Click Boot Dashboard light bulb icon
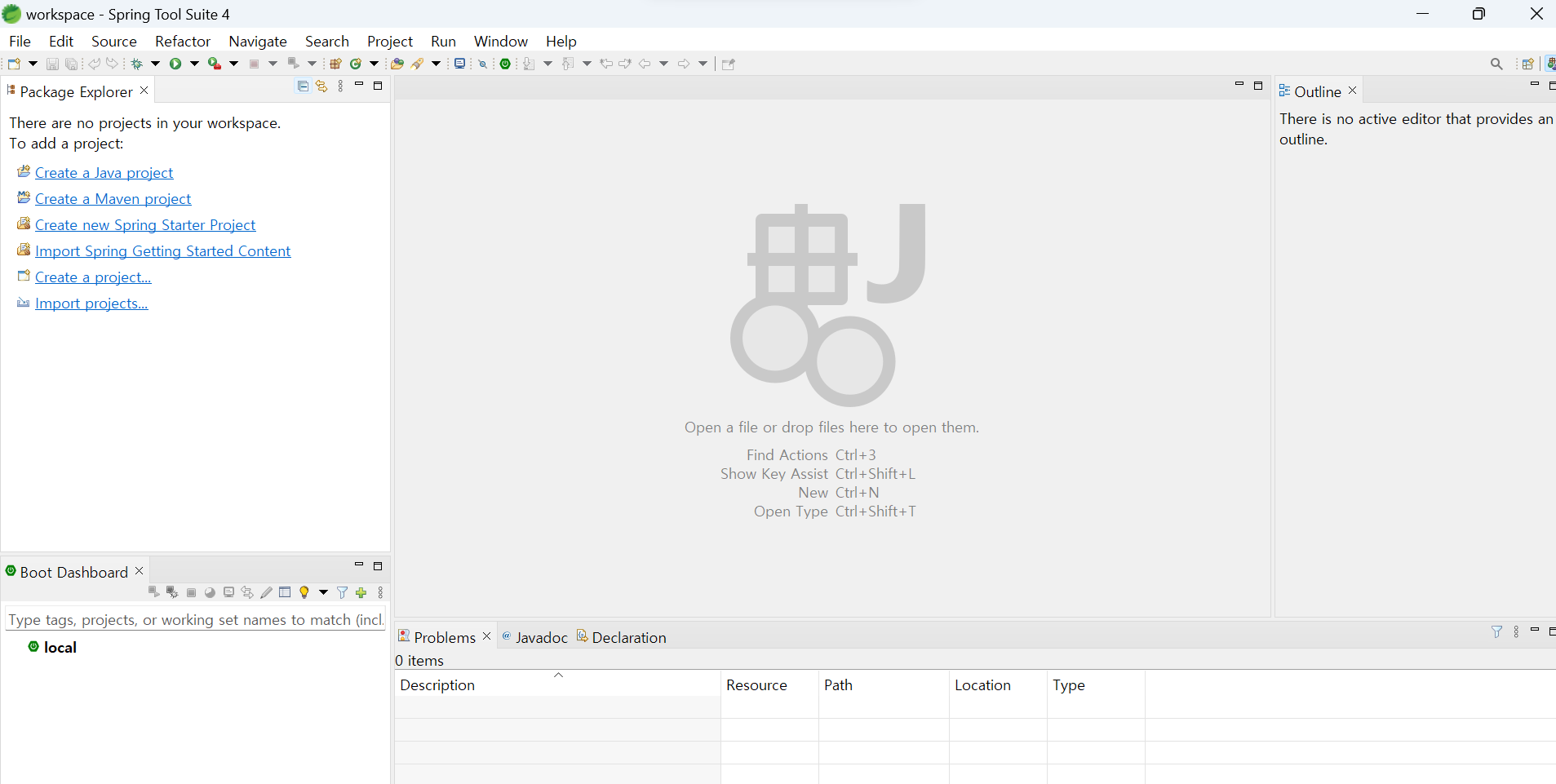 coord(304,592)
